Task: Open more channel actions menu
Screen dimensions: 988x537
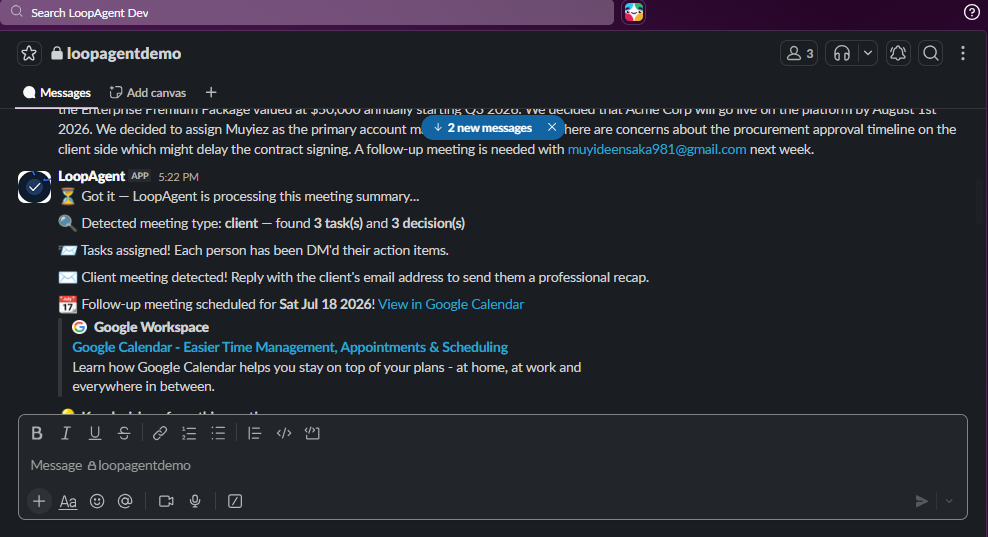Action: (x=963, y=54)
